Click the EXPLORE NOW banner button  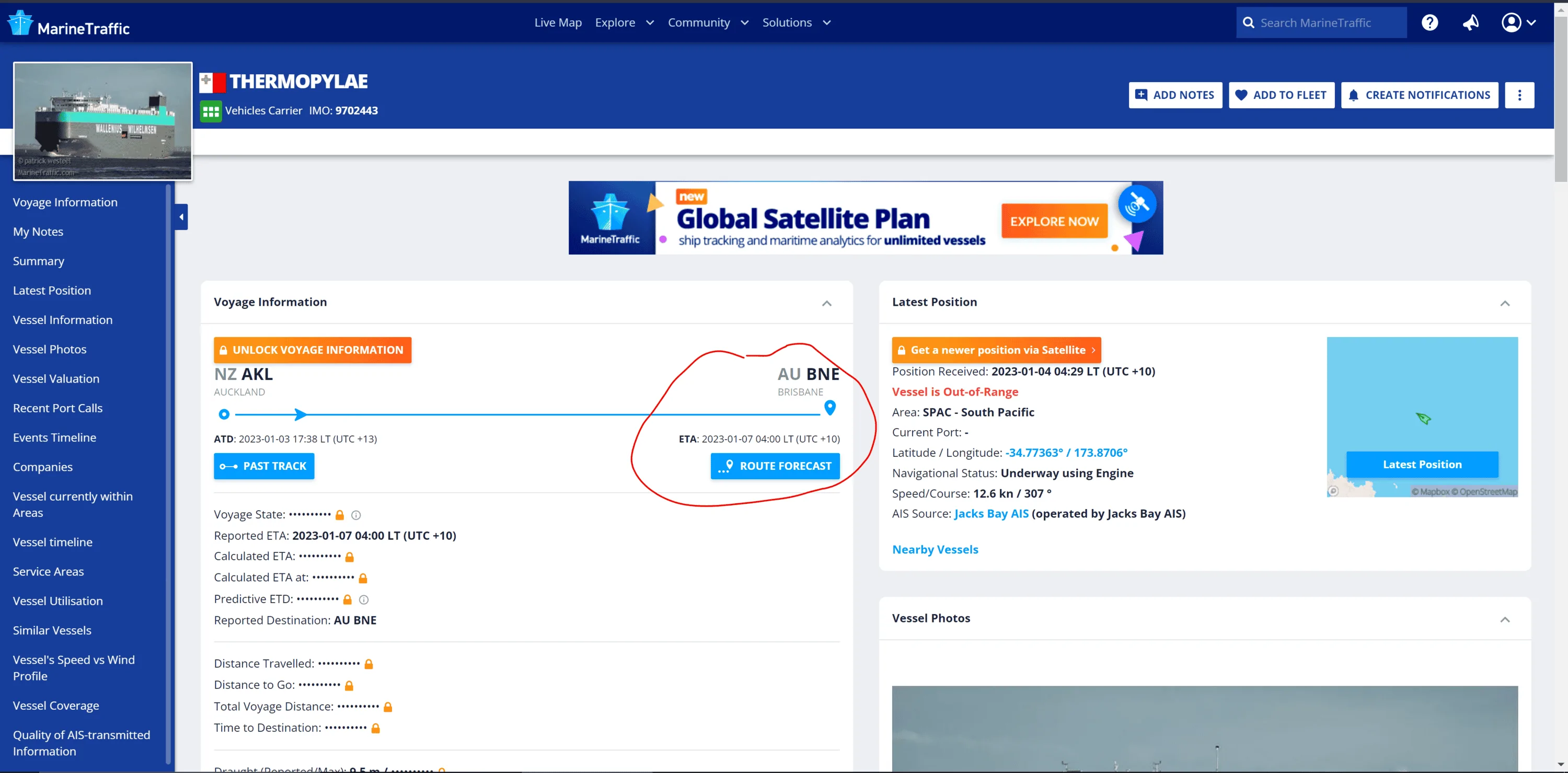(x=1054, y=222)
